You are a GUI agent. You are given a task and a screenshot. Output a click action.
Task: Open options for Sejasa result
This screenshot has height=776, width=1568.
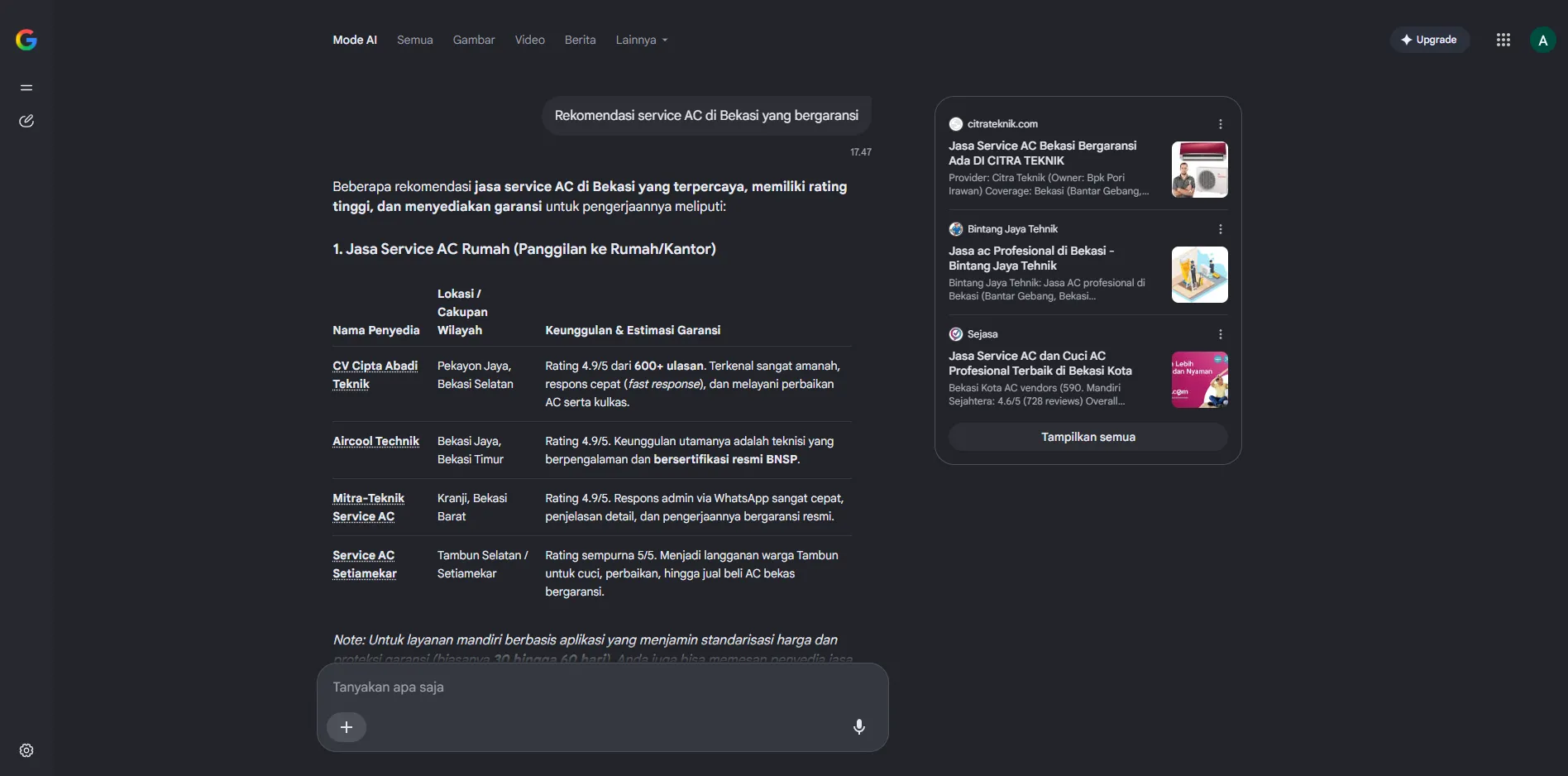point(1221,334)
